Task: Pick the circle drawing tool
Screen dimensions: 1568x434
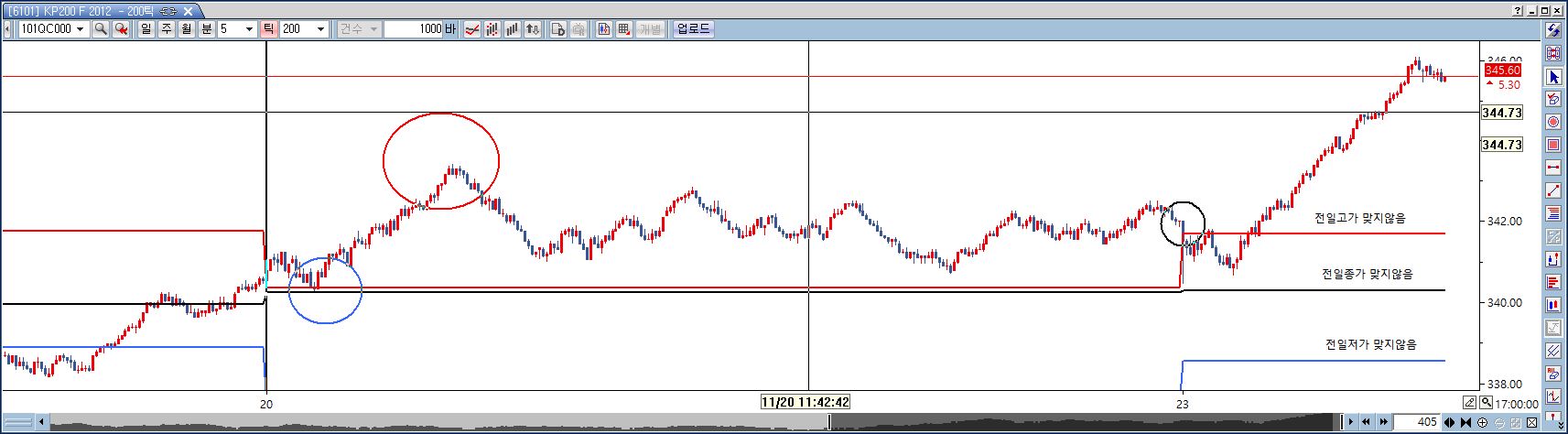Action: tap(1553, 122)
